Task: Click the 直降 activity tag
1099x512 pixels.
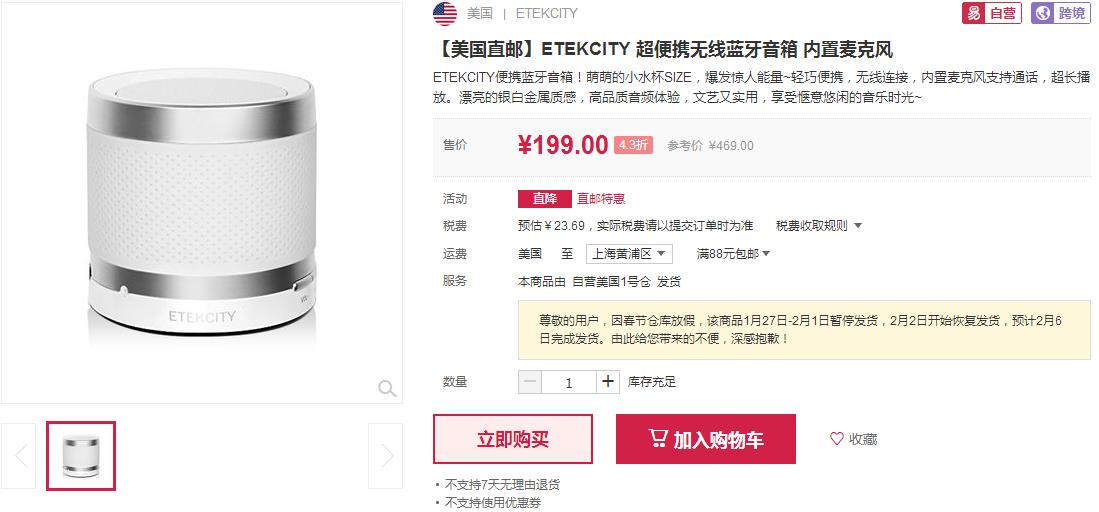Action: pyautogui.click(x=545, y=199)
